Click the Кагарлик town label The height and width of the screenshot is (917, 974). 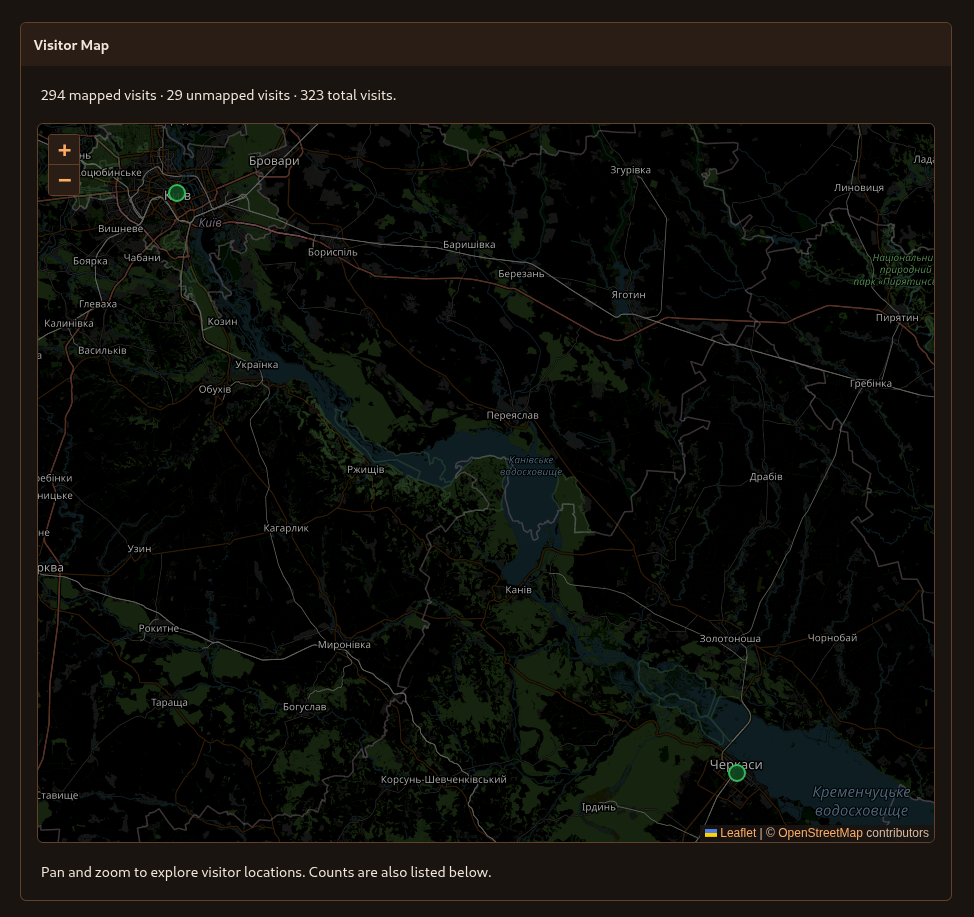click(x=286, y=528)
